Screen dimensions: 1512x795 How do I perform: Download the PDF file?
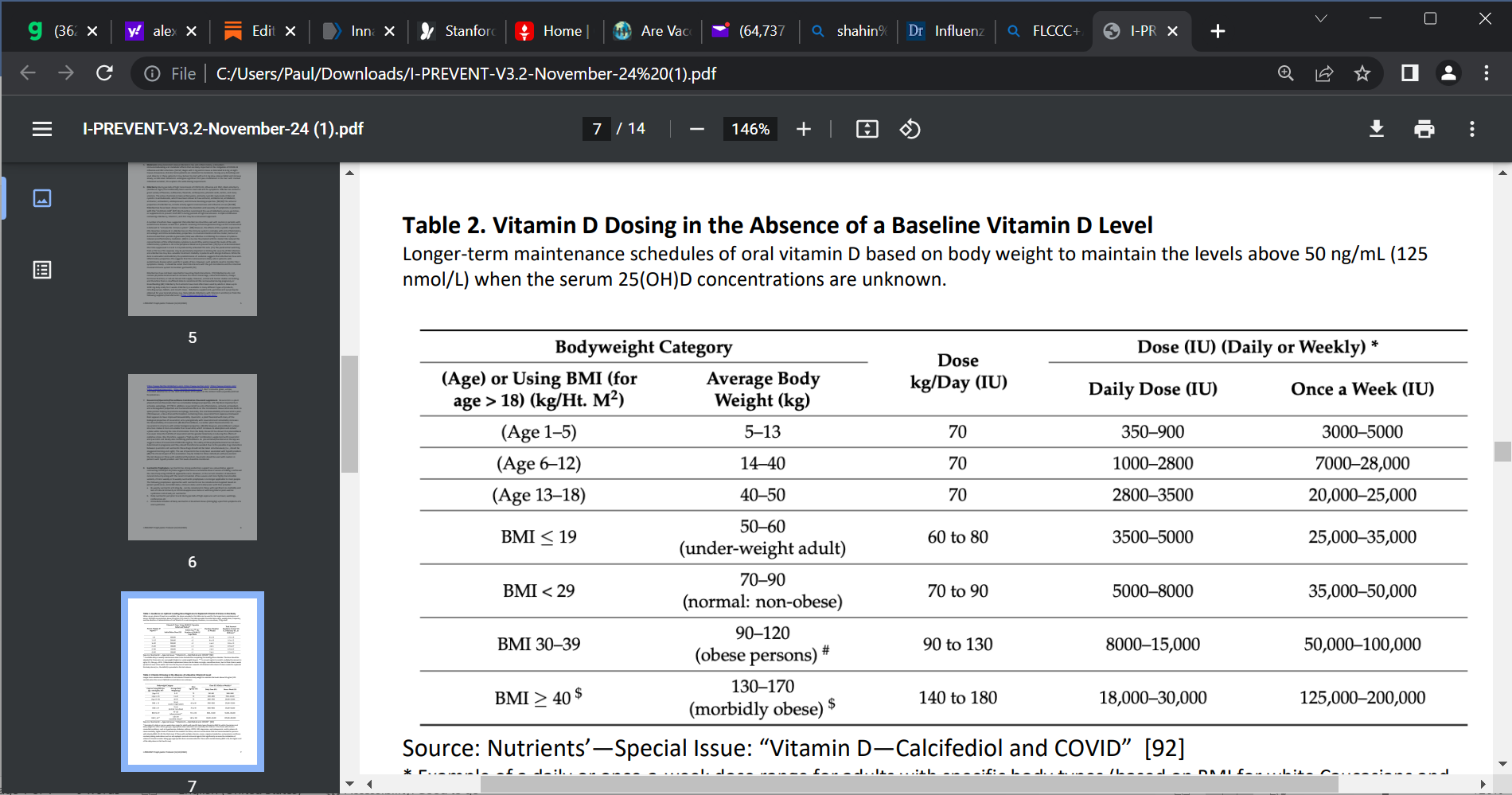1377,129
